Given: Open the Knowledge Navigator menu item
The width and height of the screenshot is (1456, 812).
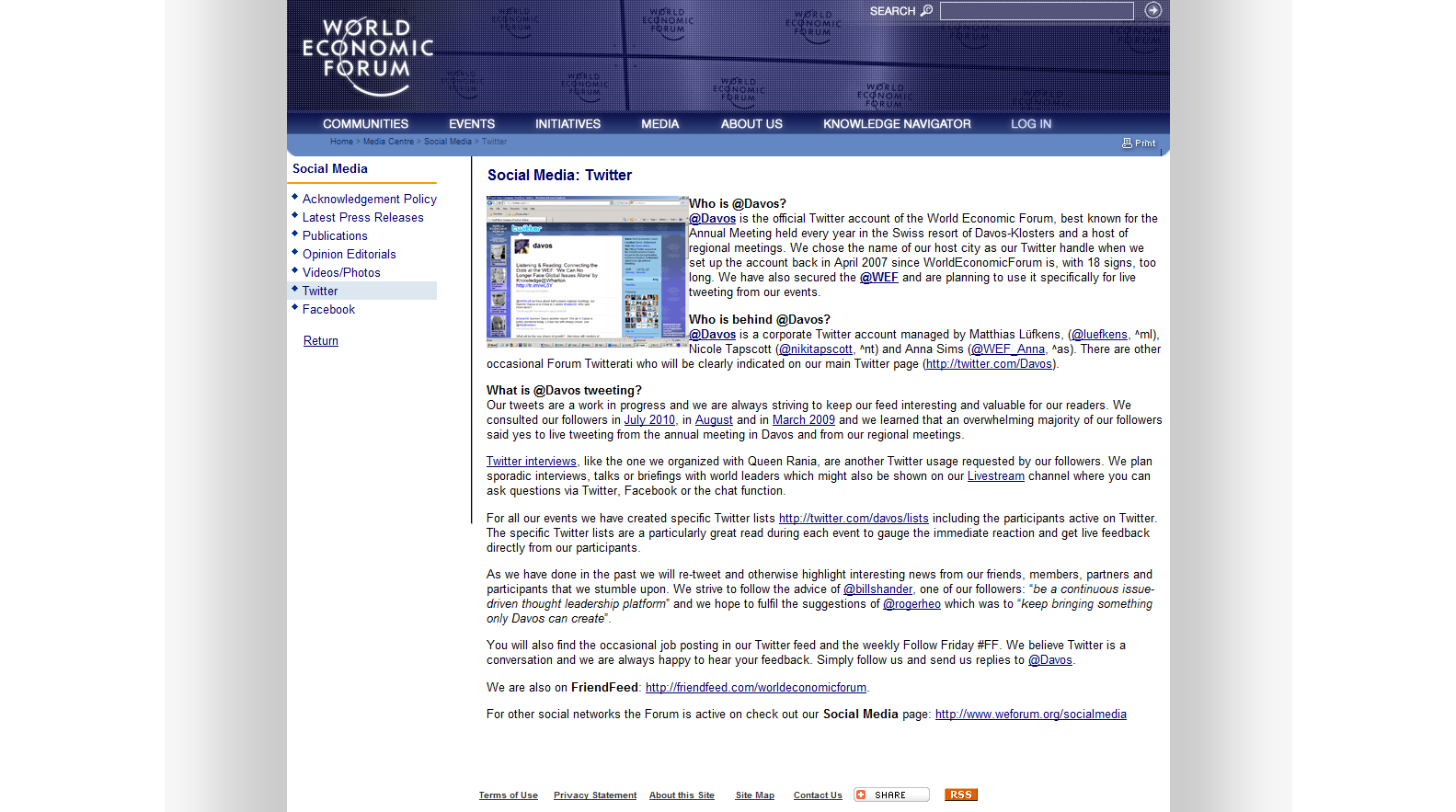Looking at the screenshot, I should click(x=897, y=124).
